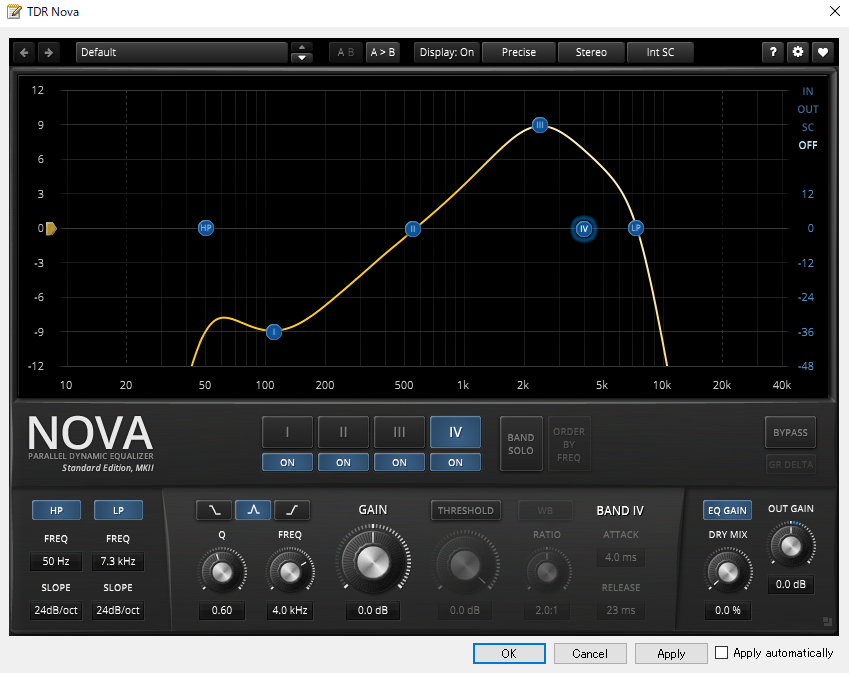Image resolution: width=849 pixels, height=673 pixels.
Task: Click the OUT GAIN knob
Action: [x=791, y=546]
